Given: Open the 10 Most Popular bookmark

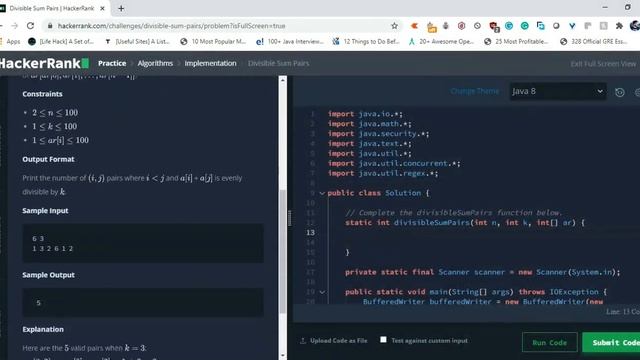Looking at the screenshot, I should click(x=213, y=41).
